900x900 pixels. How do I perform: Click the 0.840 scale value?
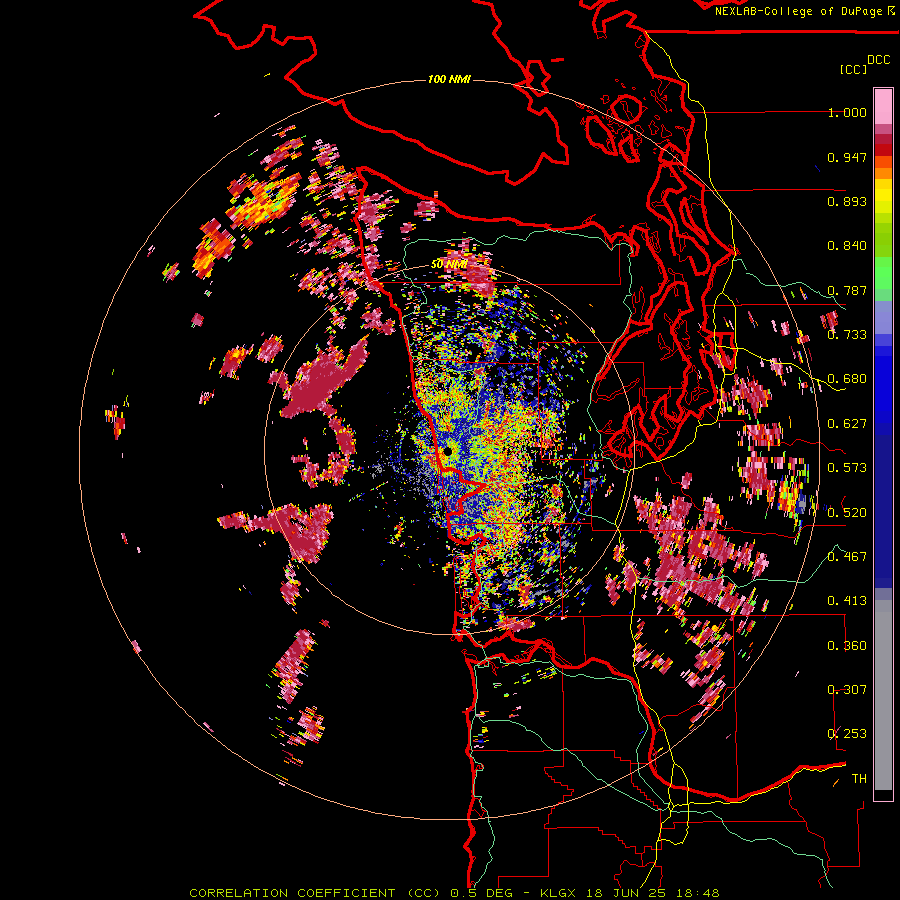[x=847, y=246]
